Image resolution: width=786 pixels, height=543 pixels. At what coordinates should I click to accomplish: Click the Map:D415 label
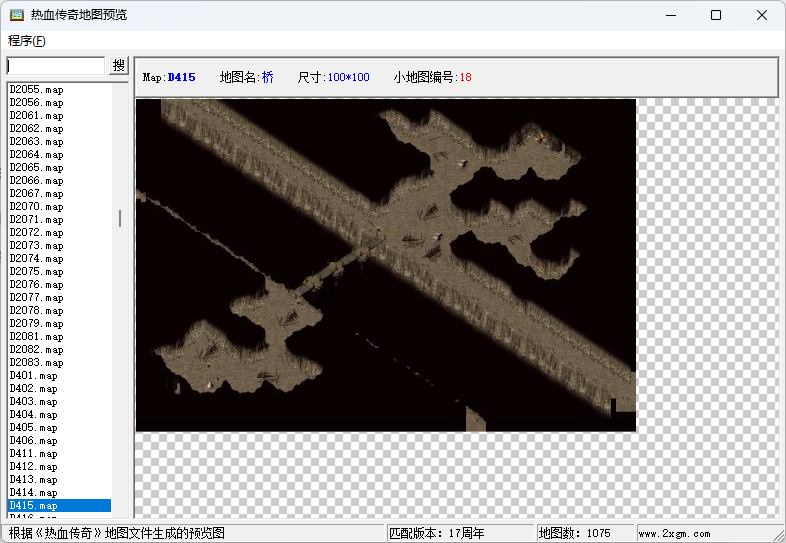(x=169, y=77)
